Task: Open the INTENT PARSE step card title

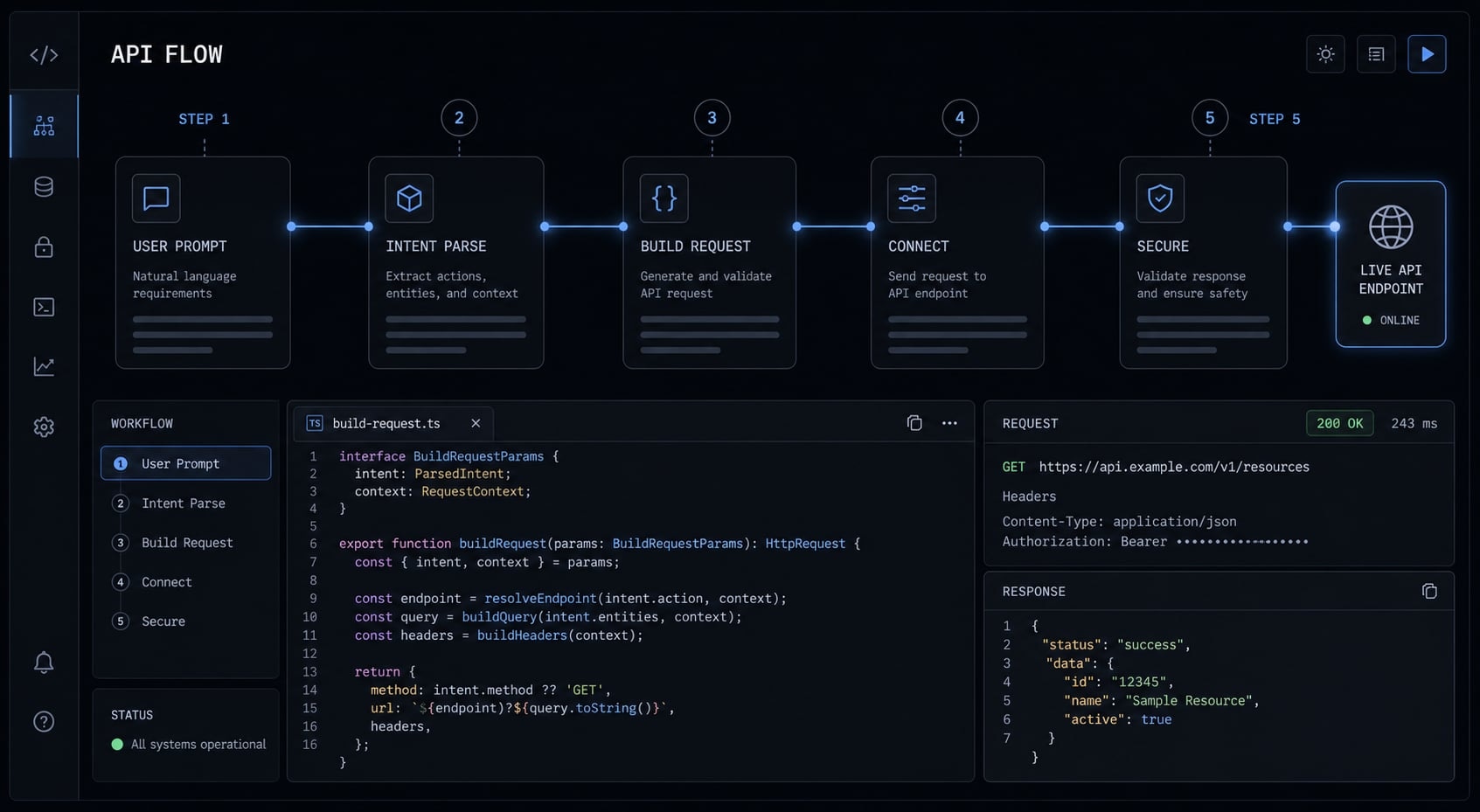Action: click(x=435, y=246)
